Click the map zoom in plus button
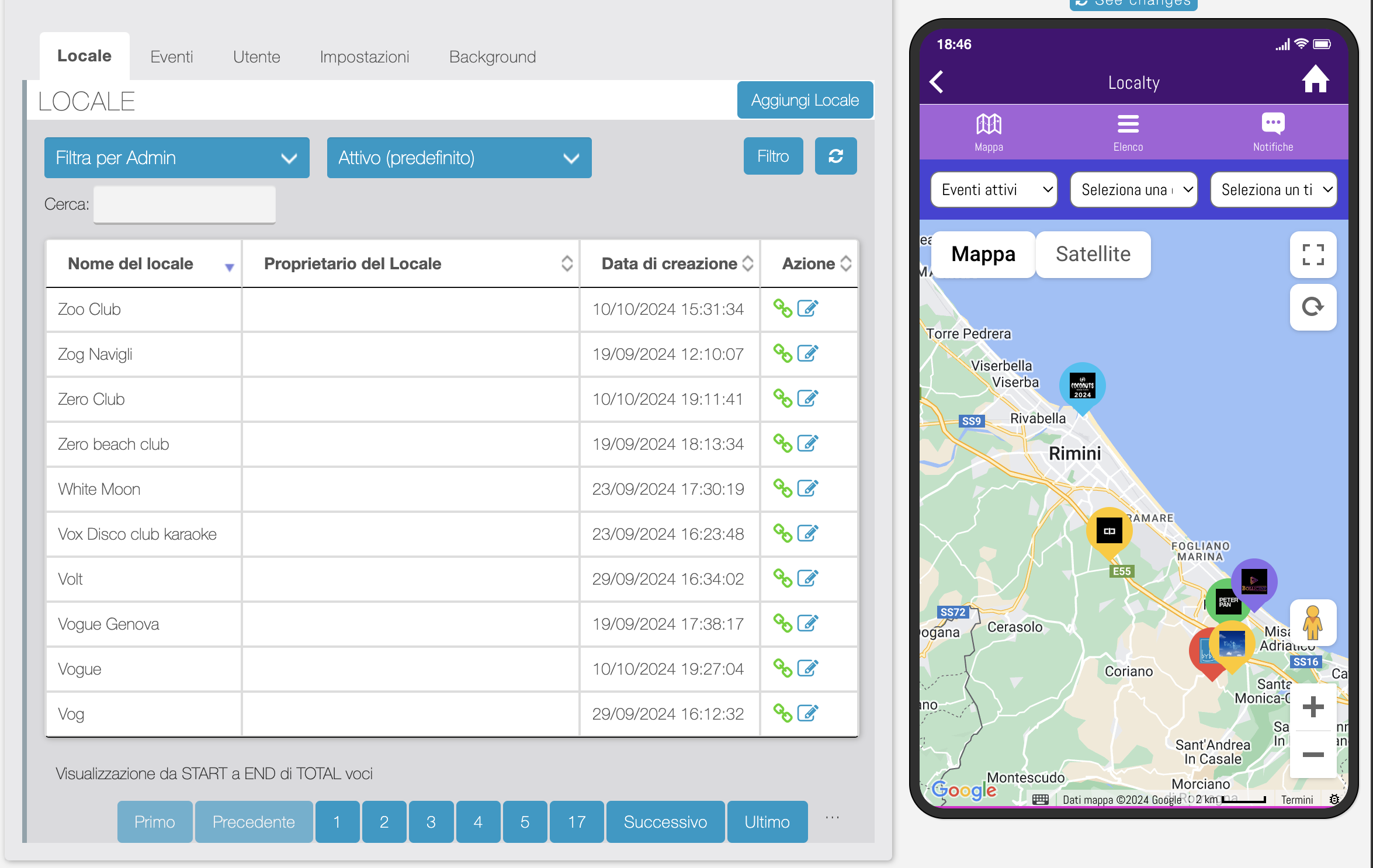The width and height of the screenshot is (1373, 868). (1313, 707)
